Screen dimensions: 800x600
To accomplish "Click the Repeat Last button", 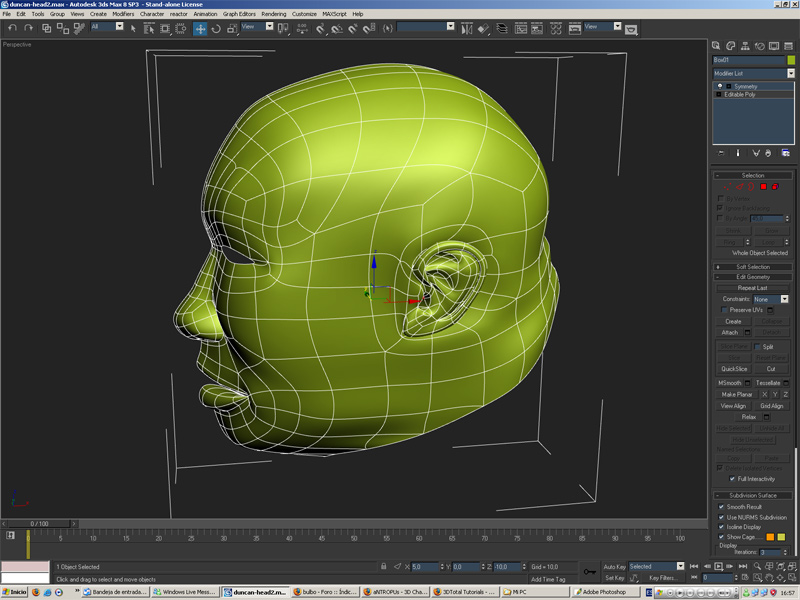I will 752,288.
